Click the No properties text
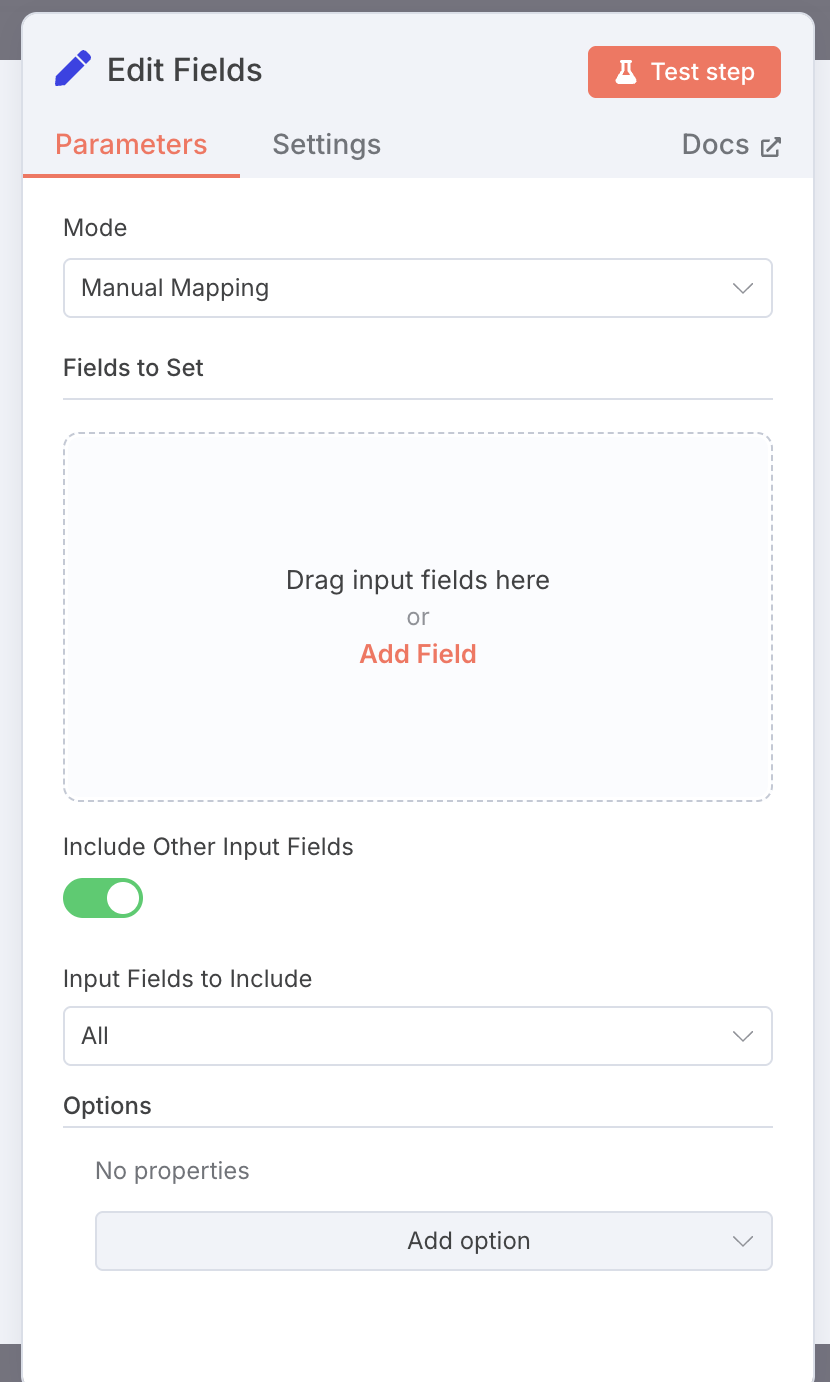The height and width of the screenshot is (1382, 830). (x=172, y=1171)
